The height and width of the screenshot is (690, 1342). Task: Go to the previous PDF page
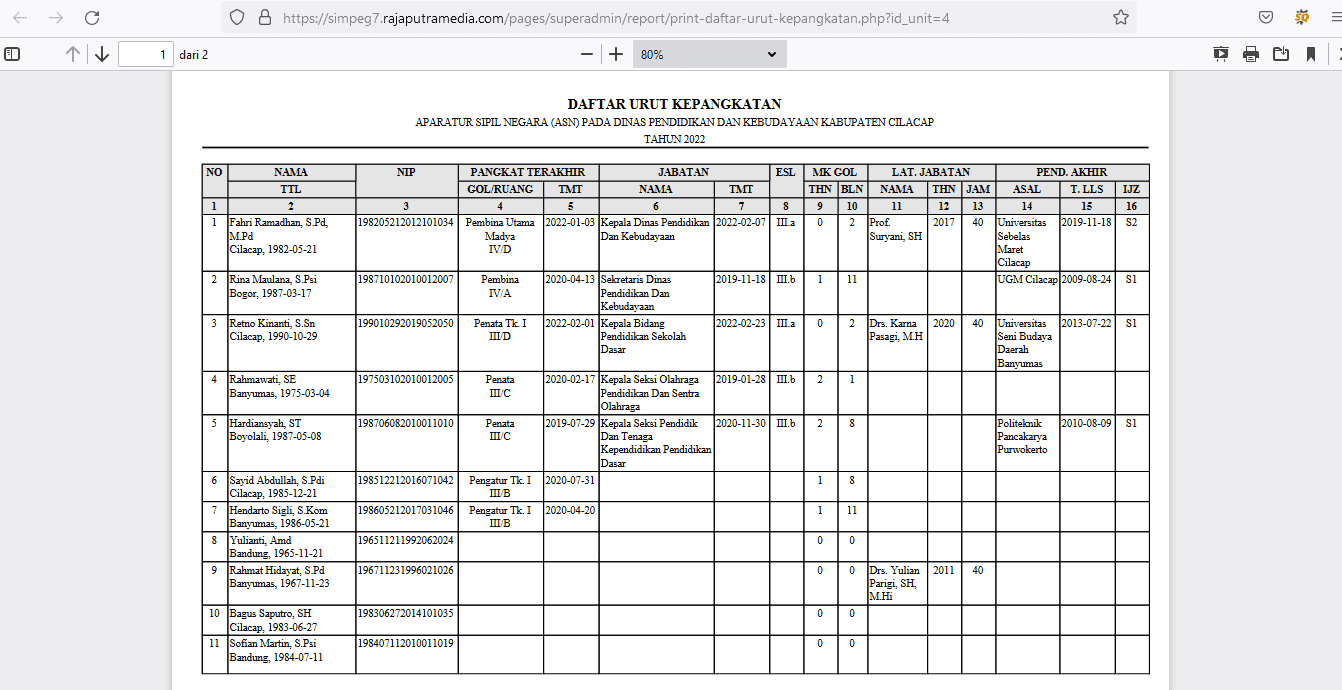pyautogui.click(x=73, y=54)
